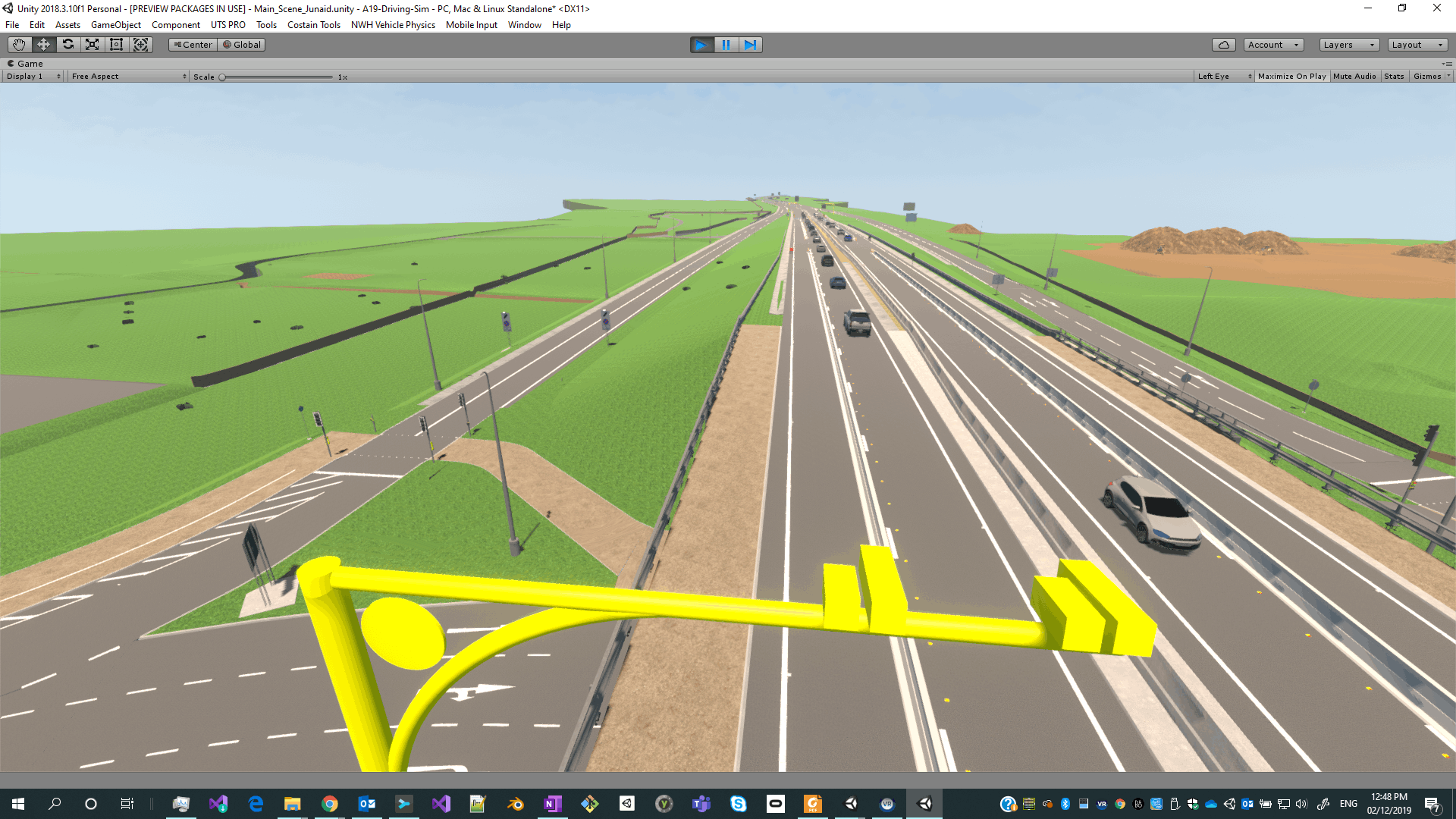Select the Rect Transform tool

117,45
